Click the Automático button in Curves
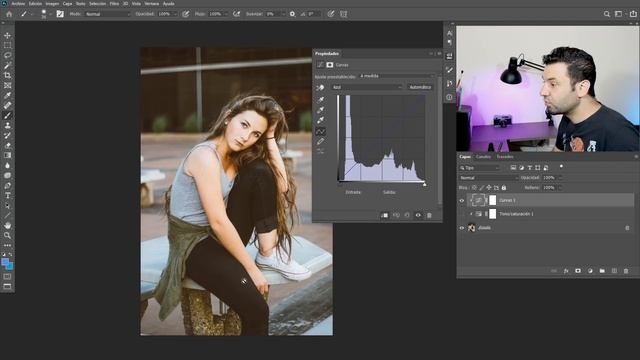This screenshot has height=360, width=640. pyautogui.click(x=420, y=87)
